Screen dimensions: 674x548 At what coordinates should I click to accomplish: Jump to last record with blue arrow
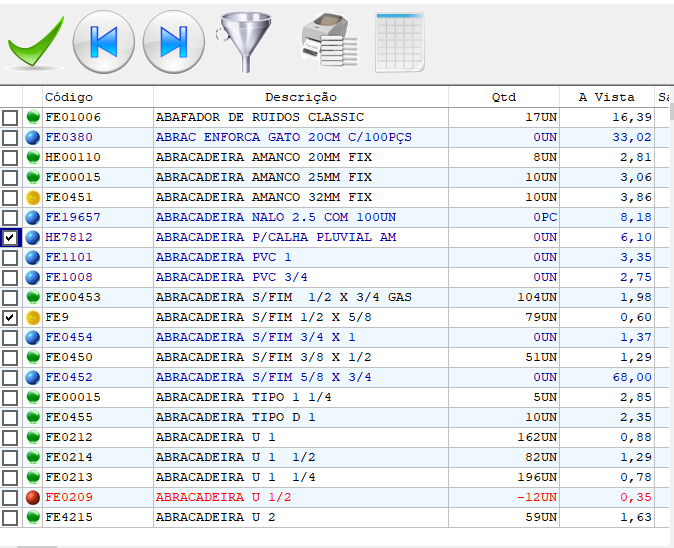click(x=173, y=42)
